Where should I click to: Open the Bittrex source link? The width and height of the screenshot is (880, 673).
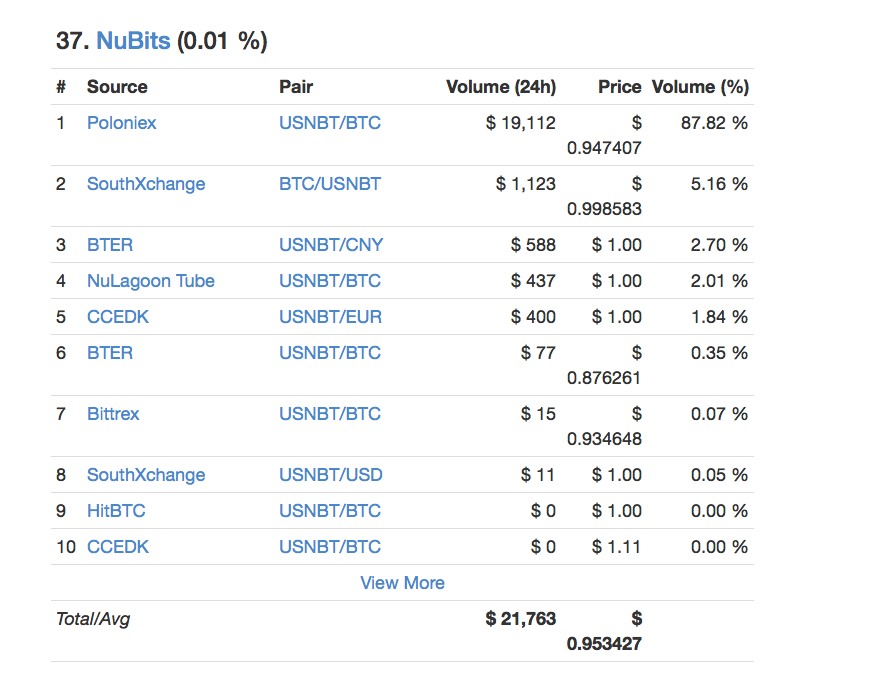[113, 414]
